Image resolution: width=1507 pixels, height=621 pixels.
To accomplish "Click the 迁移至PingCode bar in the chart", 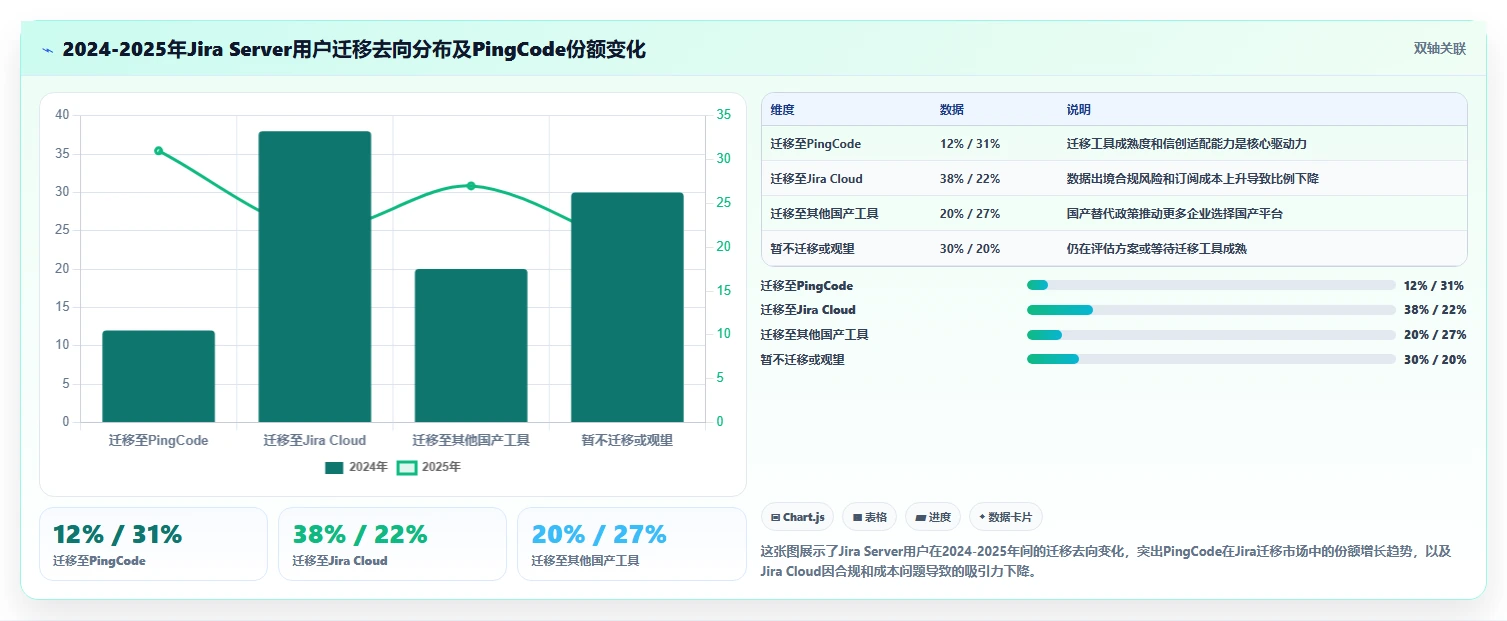I will [158, 376].
